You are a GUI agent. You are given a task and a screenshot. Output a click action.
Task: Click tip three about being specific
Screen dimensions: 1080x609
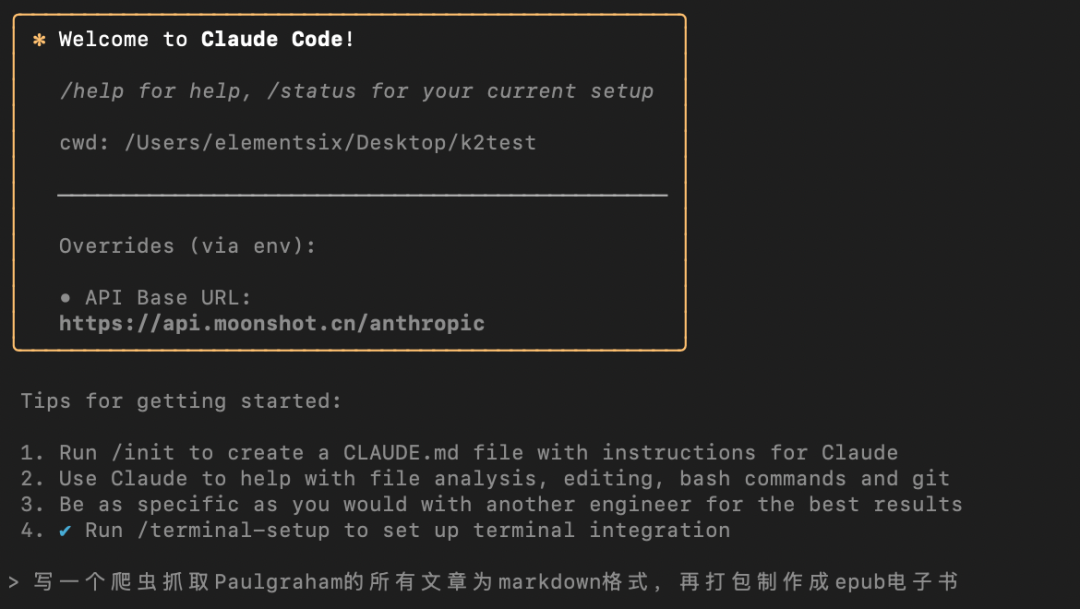coord(491,504)
